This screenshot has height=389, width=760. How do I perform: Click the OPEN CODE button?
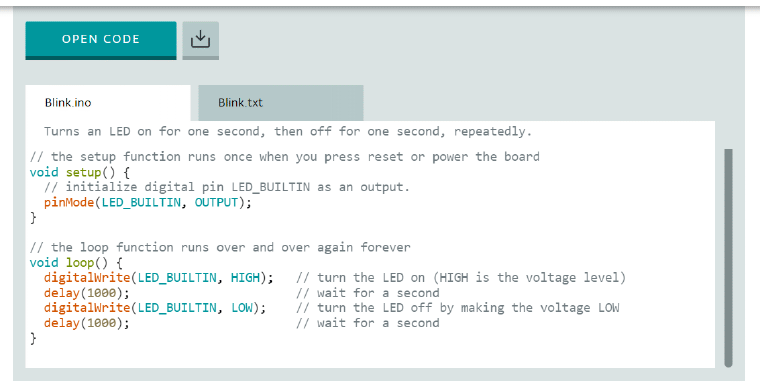point(101,40)
